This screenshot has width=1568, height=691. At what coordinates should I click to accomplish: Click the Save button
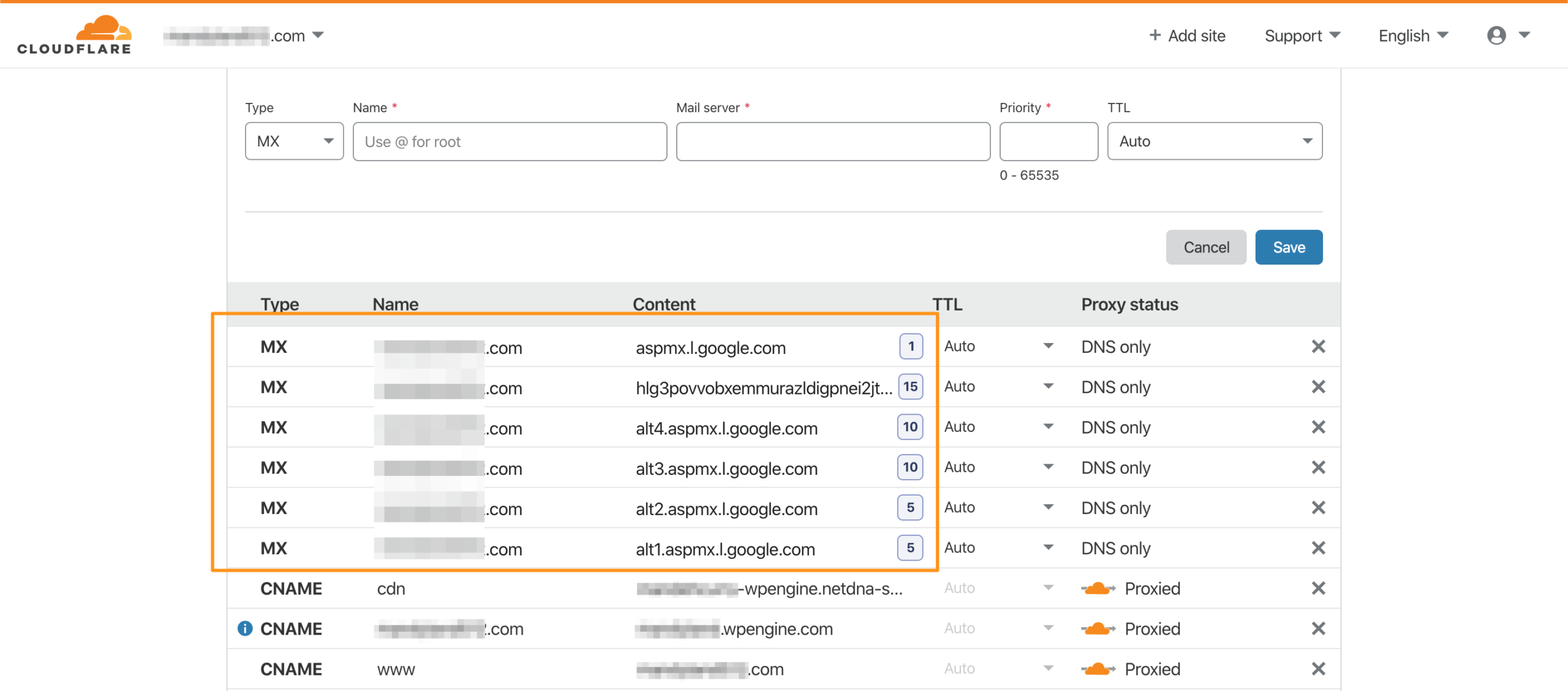point(1288,247)
